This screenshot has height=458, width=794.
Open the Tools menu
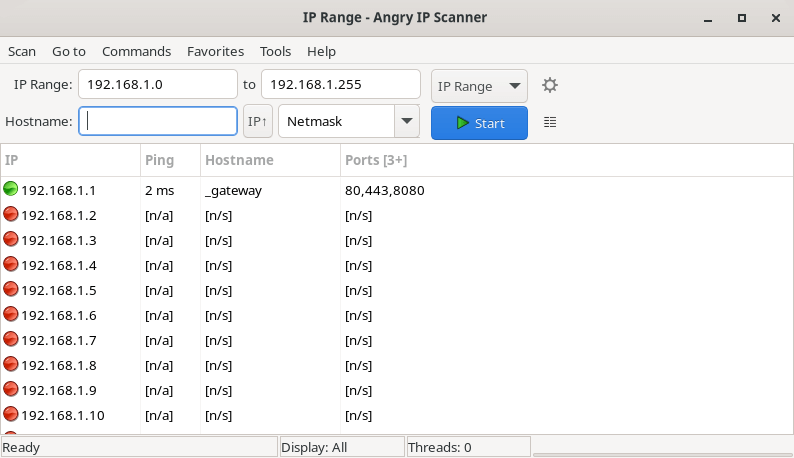(275, 51)
